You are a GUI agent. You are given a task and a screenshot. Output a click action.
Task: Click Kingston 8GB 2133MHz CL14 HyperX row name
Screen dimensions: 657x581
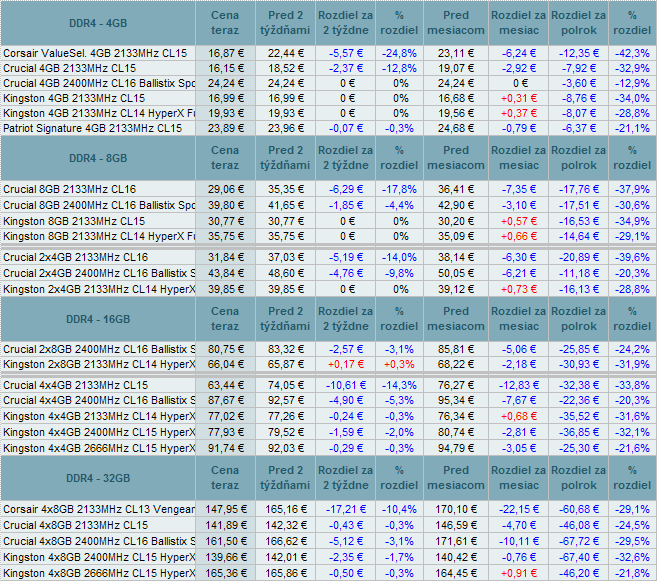99,236
